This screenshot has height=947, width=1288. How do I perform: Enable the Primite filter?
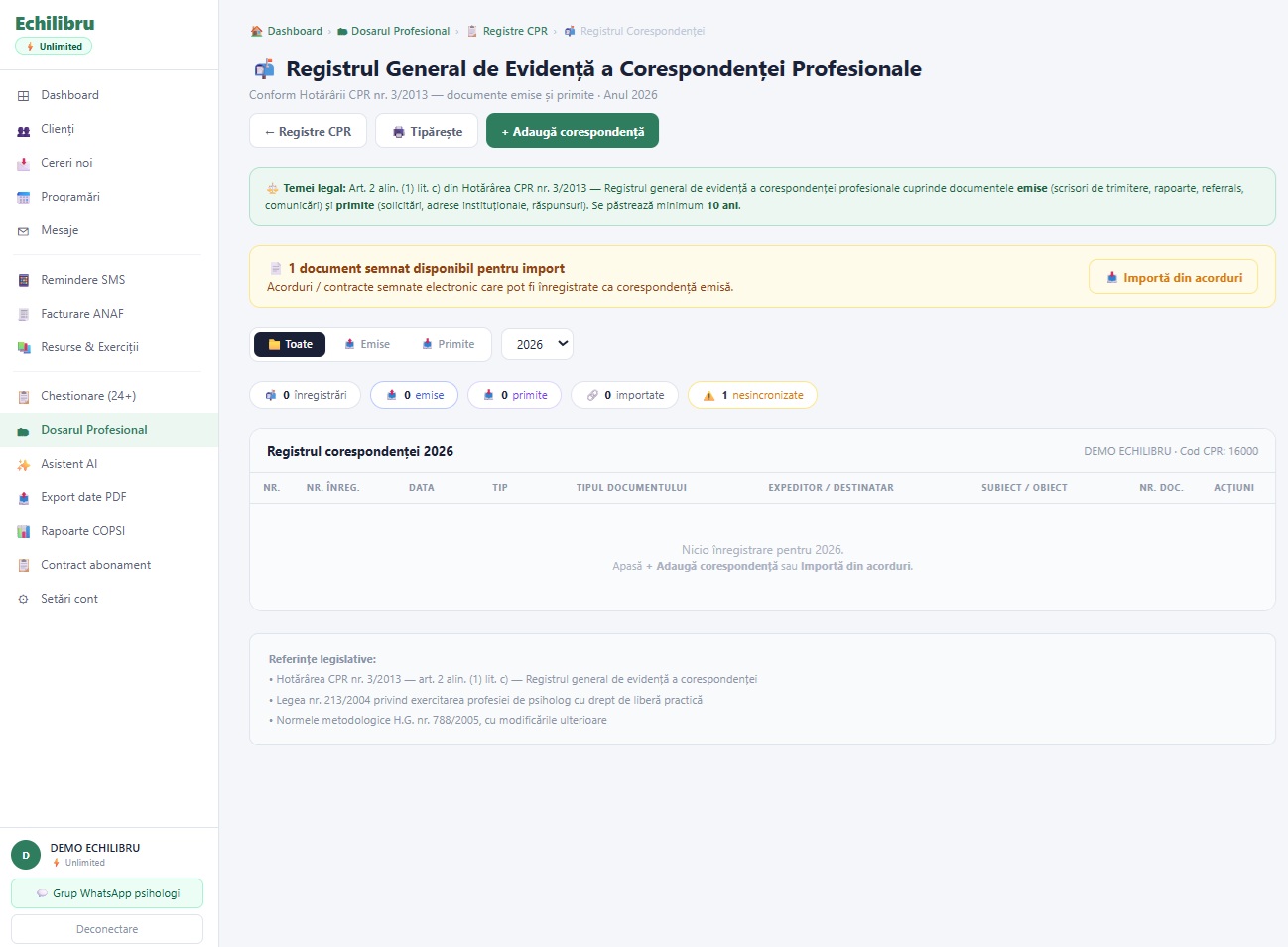(x=449, y=343)
